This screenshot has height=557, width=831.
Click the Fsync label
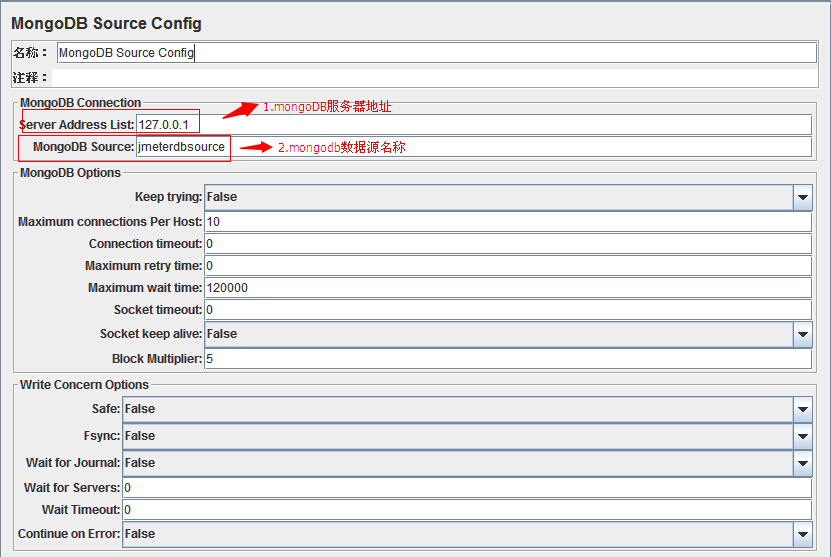[102, 436]
